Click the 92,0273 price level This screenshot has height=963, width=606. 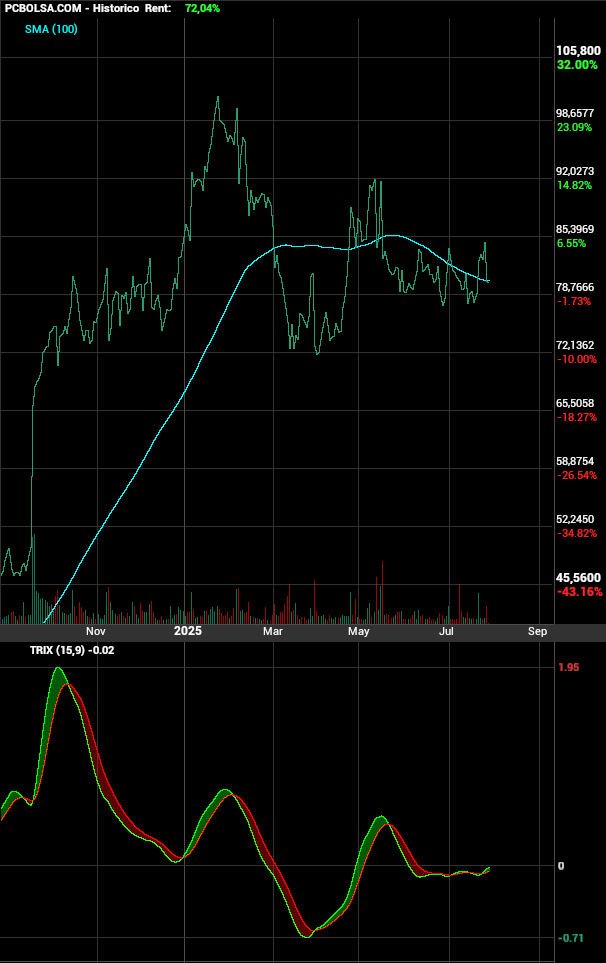coord(575,171)
